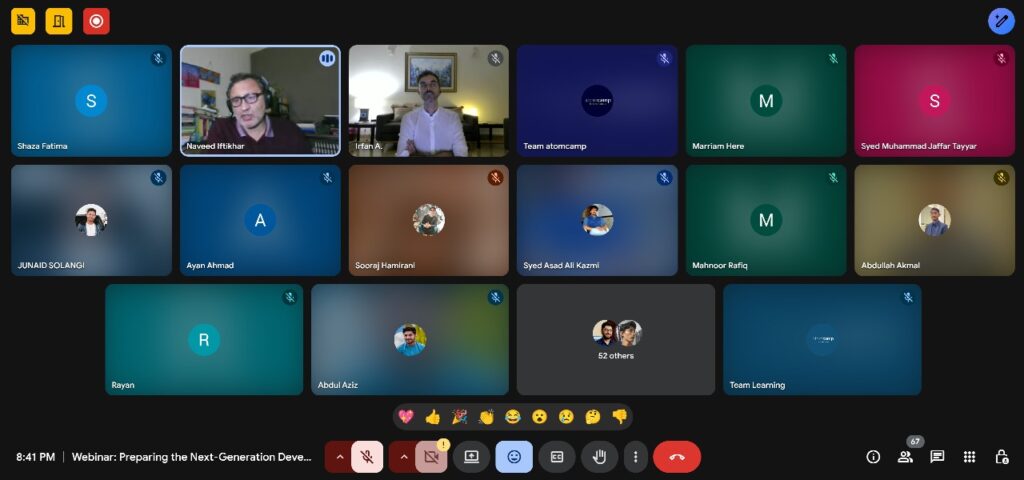
Task: Send the thumbs up reaction
Action: point(432,417)
